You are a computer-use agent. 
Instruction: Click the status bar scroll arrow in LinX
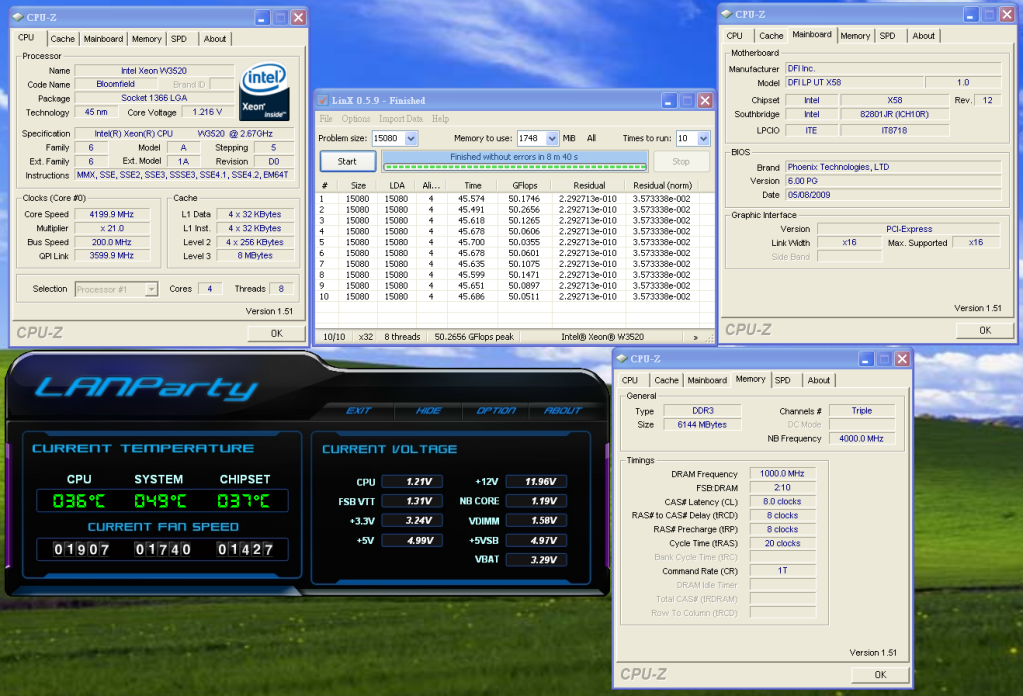[x=695, y=337]
